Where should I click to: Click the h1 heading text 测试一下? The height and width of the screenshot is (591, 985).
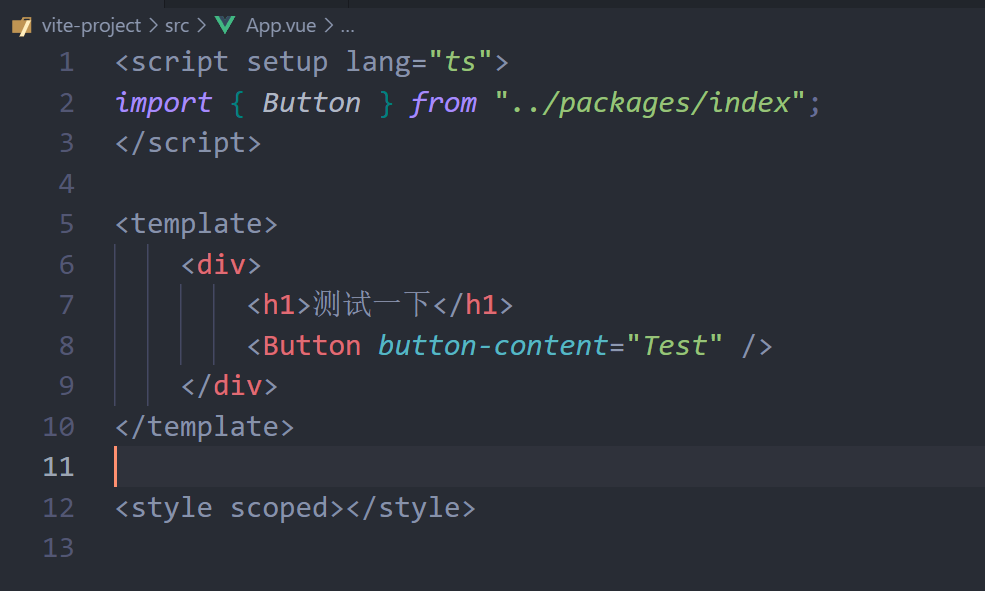pos(372,305)
